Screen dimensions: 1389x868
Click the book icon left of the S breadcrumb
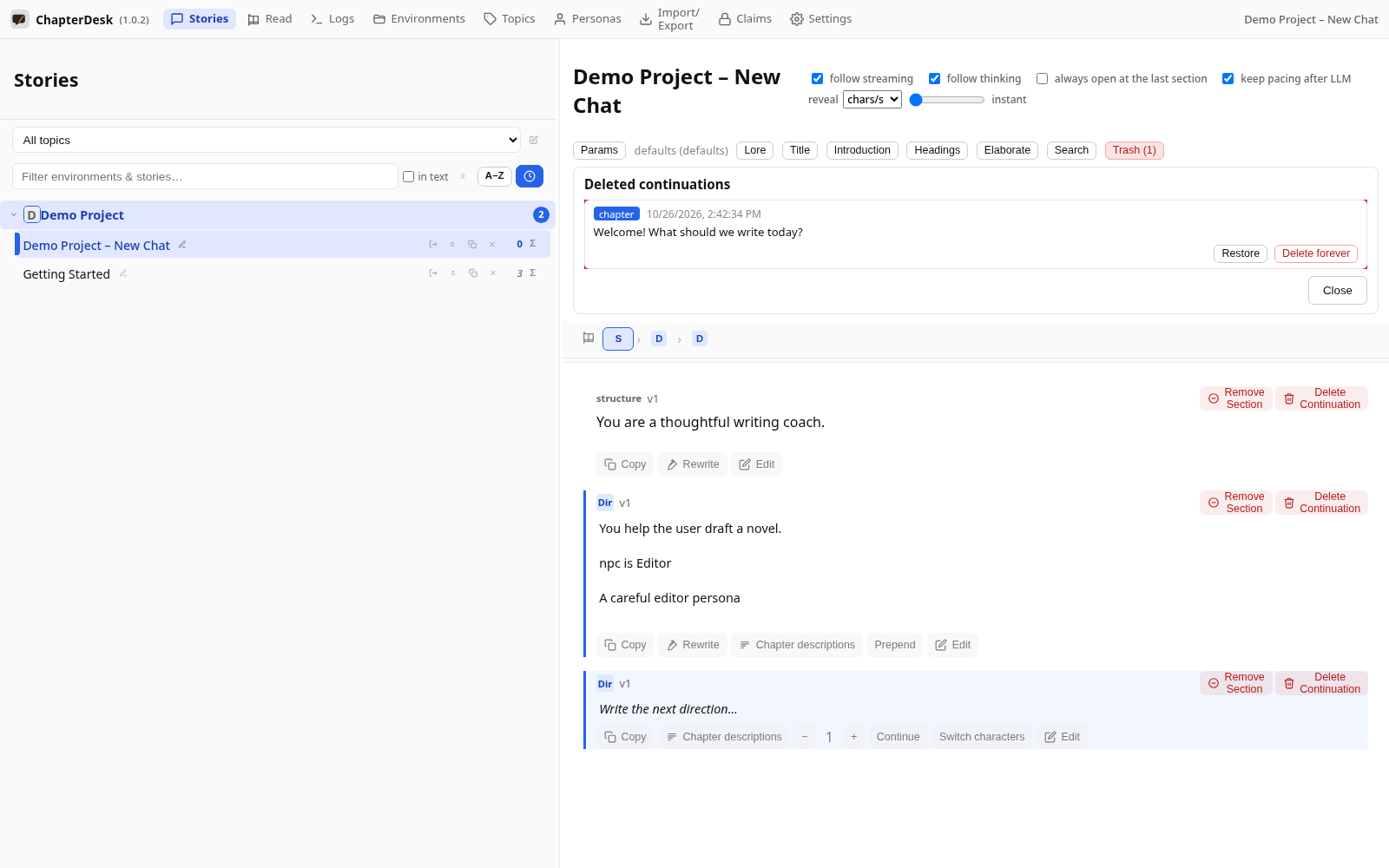coord(589,339)
